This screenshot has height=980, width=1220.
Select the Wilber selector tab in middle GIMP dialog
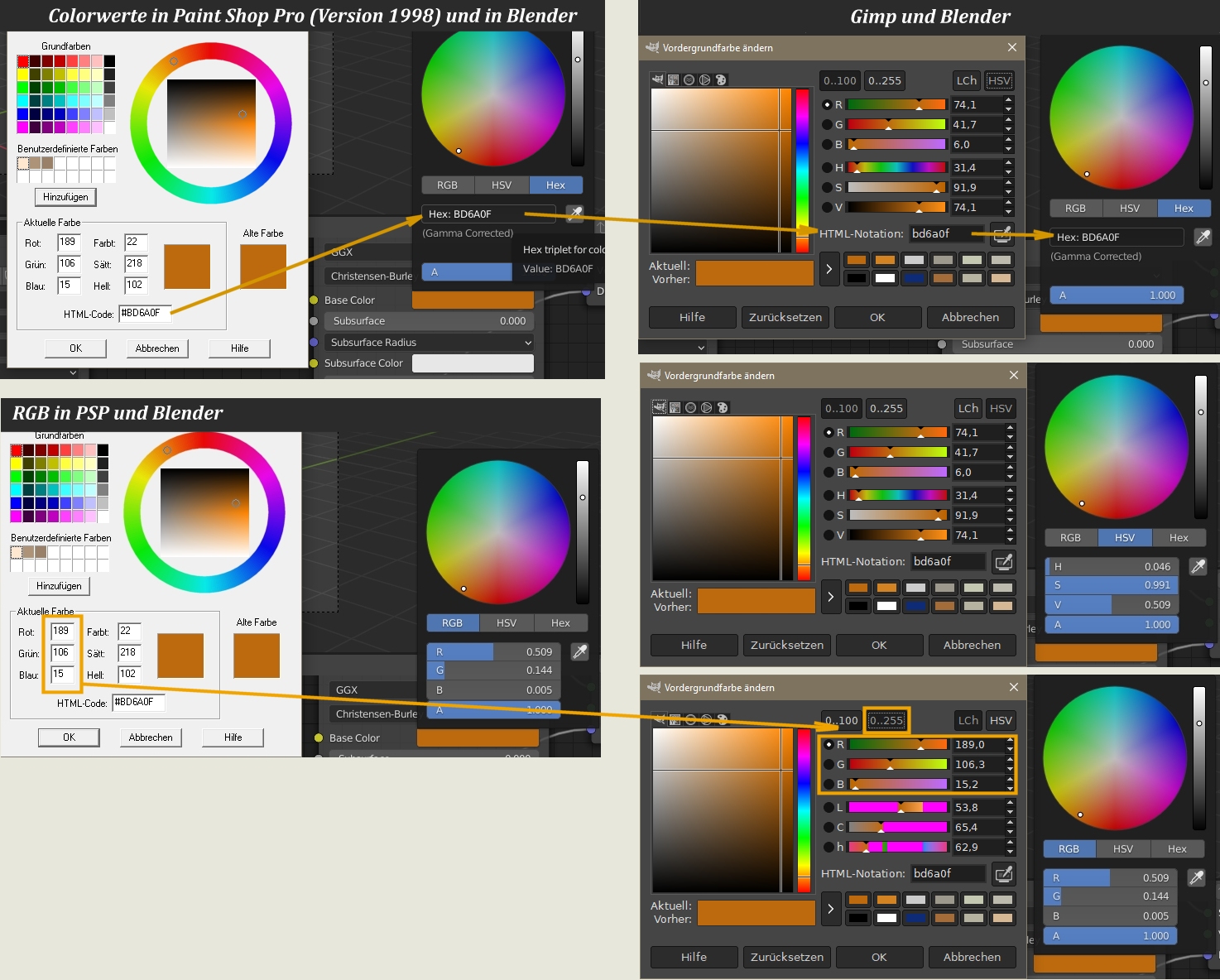[660, 407]
